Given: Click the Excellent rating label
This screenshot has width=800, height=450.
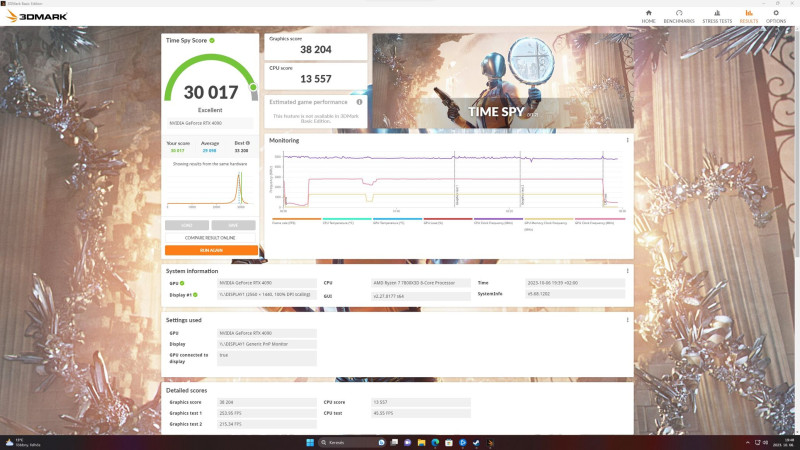Looking at the screenshot, I should pos(210,110).
